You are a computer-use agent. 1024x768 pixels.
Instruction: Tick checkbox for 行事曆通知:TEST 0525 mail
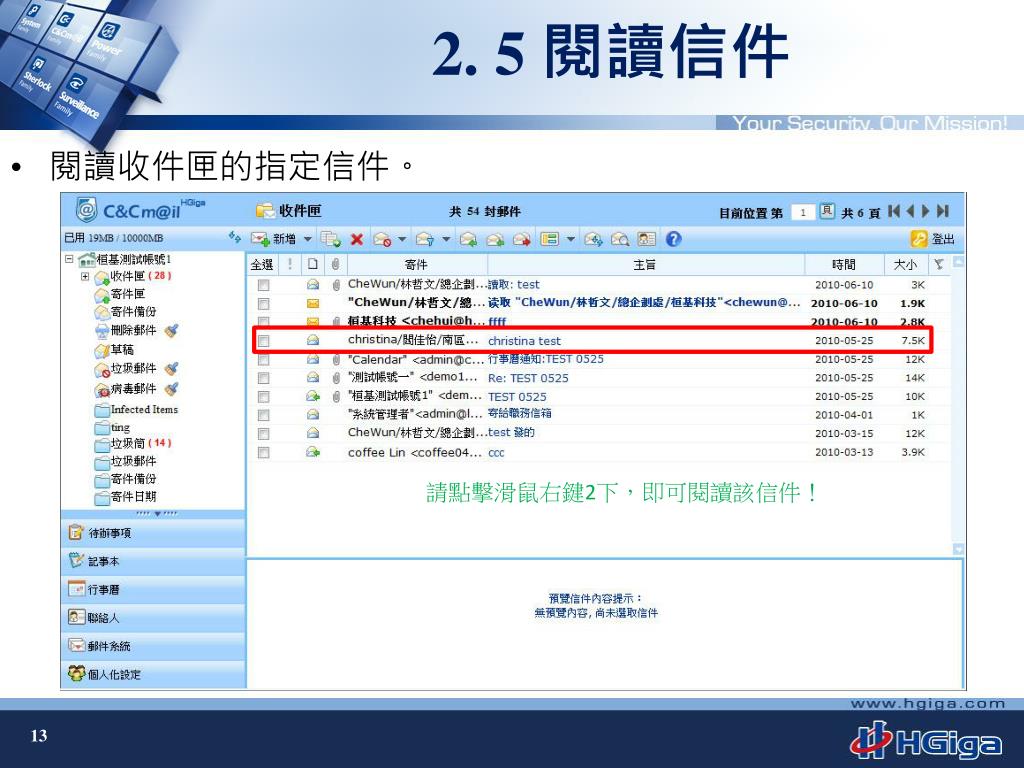coord(263,360)
